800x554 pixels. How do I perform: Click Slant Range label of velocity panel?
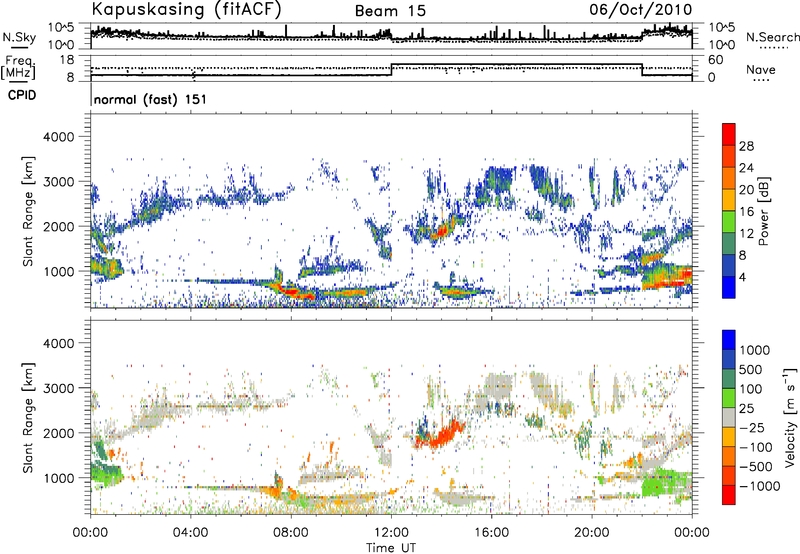[x=28, y=417]
